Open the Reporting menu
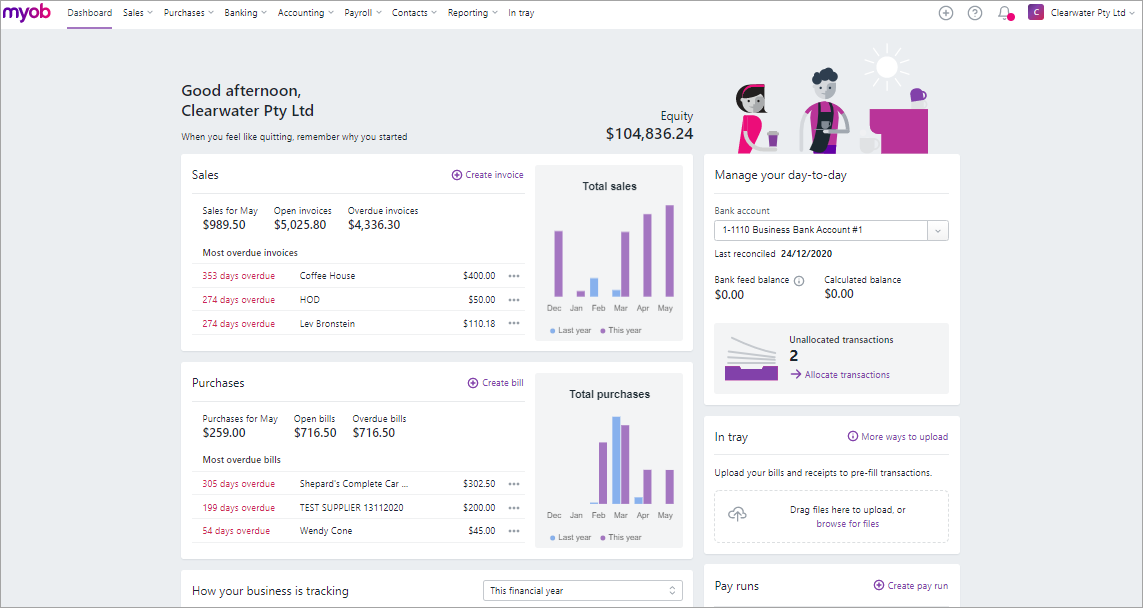This screenshot has height=608, width=1143. point(473,13)
